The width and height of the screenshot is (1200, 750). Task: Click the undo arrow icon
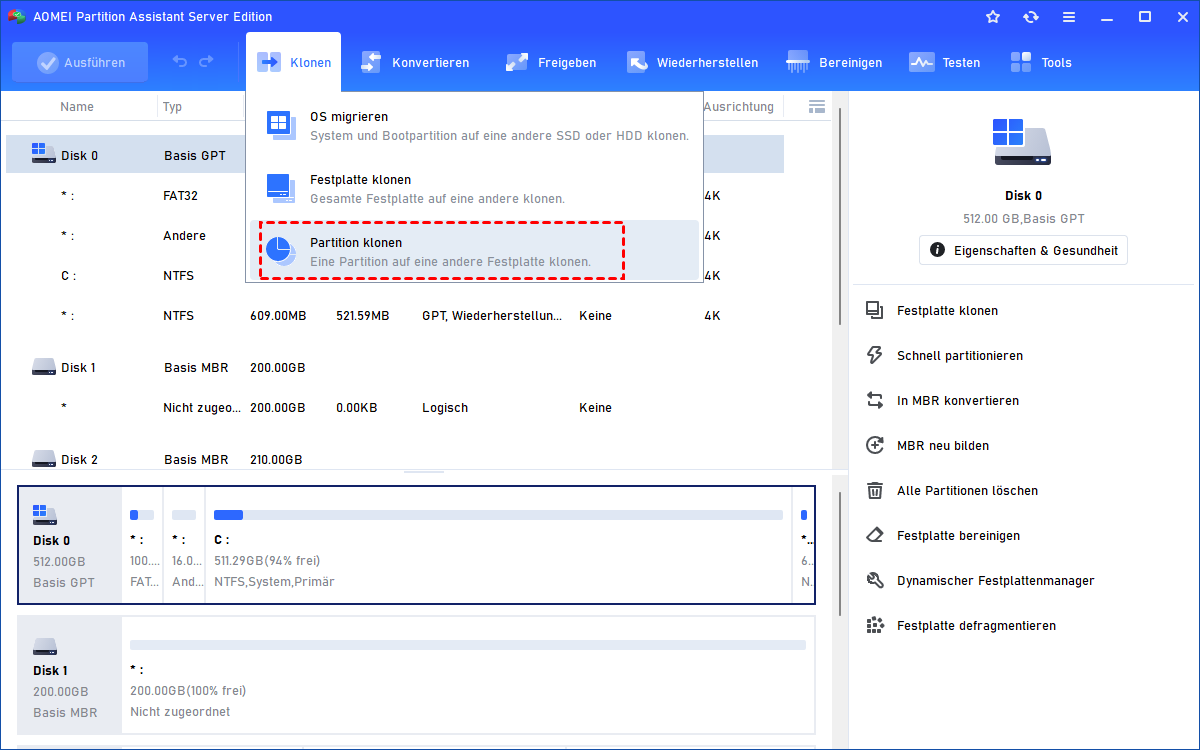click(x=180, y=62)
